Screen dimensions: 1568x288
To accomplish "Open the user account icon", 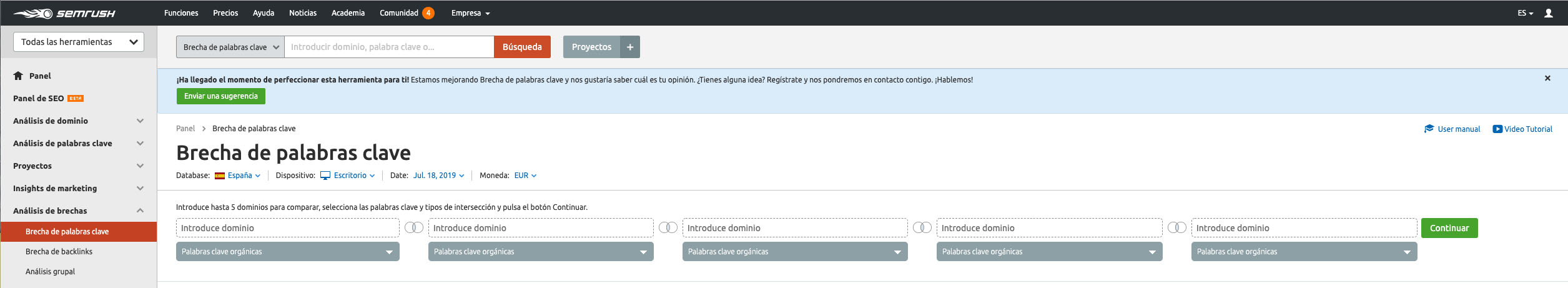I will (1548, 13).
